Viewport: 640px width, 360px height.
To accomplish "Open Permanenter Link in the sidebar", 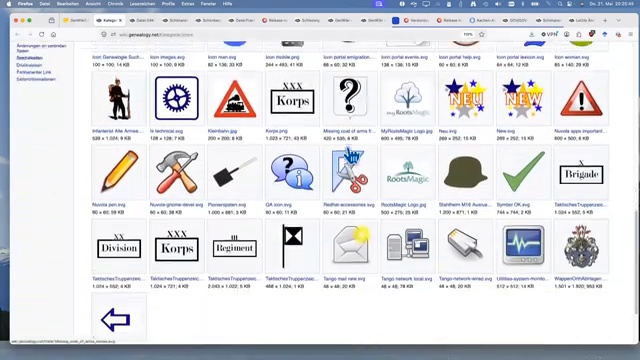I will tap(34, 72).
